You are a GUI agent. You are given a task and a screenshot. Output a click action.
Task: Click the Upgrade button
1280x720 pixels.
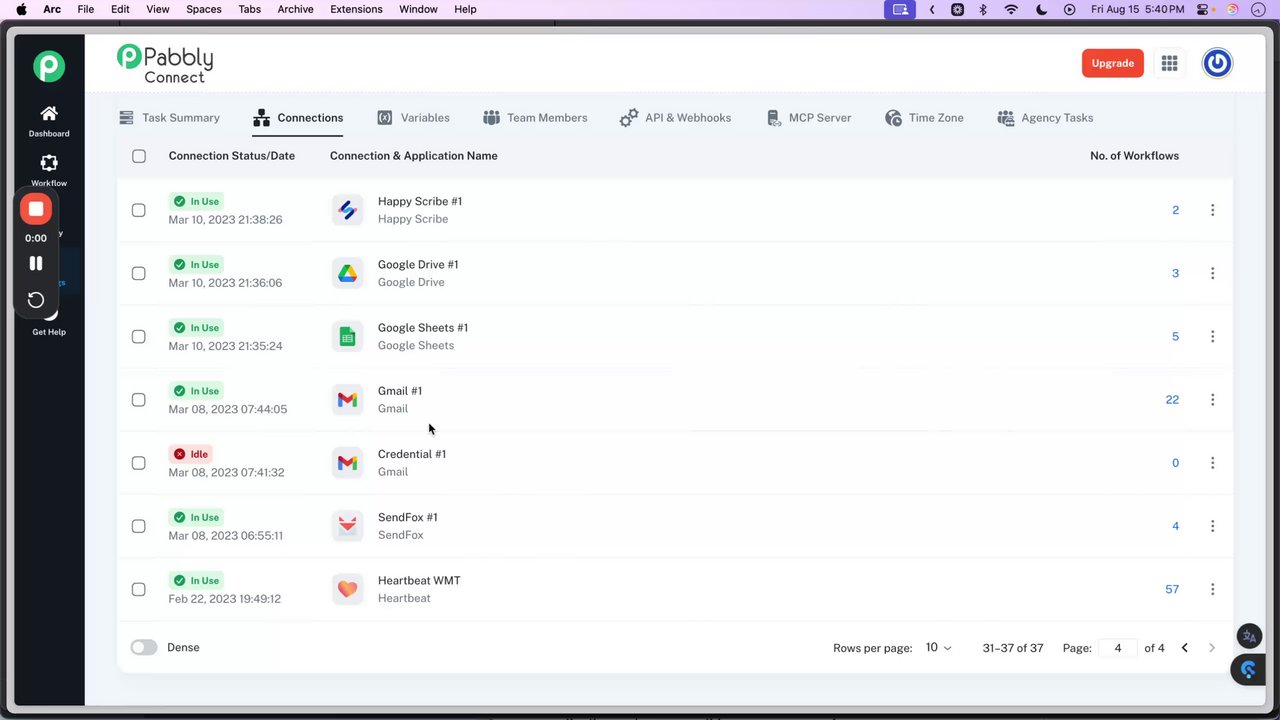click(x=1112, y=63)
